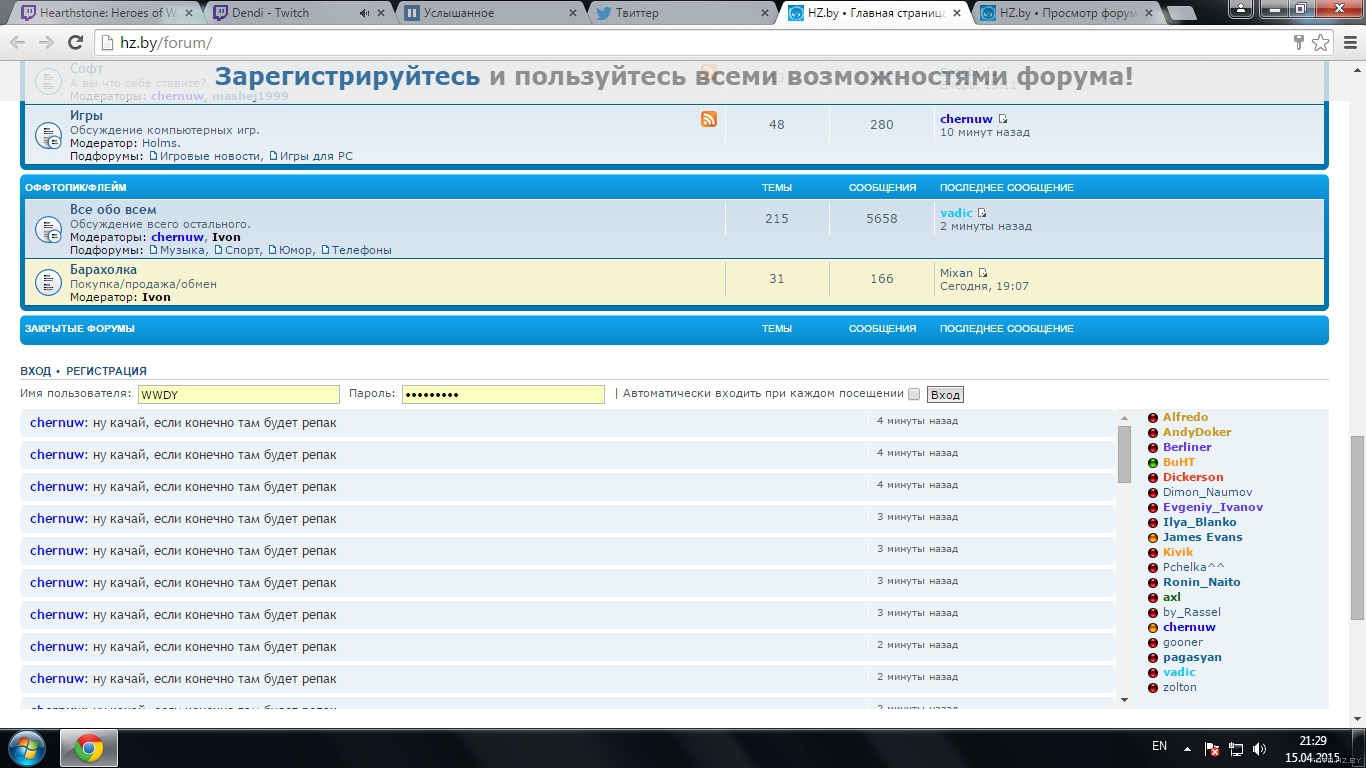
Task: Toggle the automatic login checkbox
Action: click(x=914, y=394)
